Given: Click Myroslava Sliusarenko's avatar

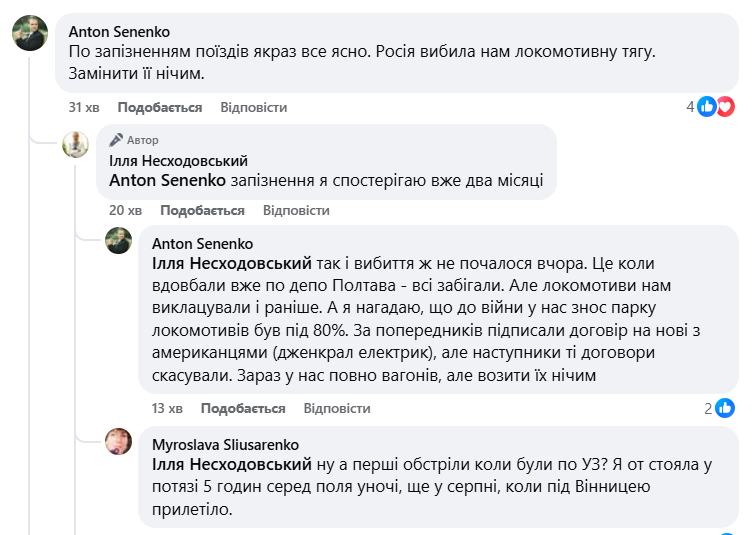Looking at the screenshot, I should [x=119, y=442].
